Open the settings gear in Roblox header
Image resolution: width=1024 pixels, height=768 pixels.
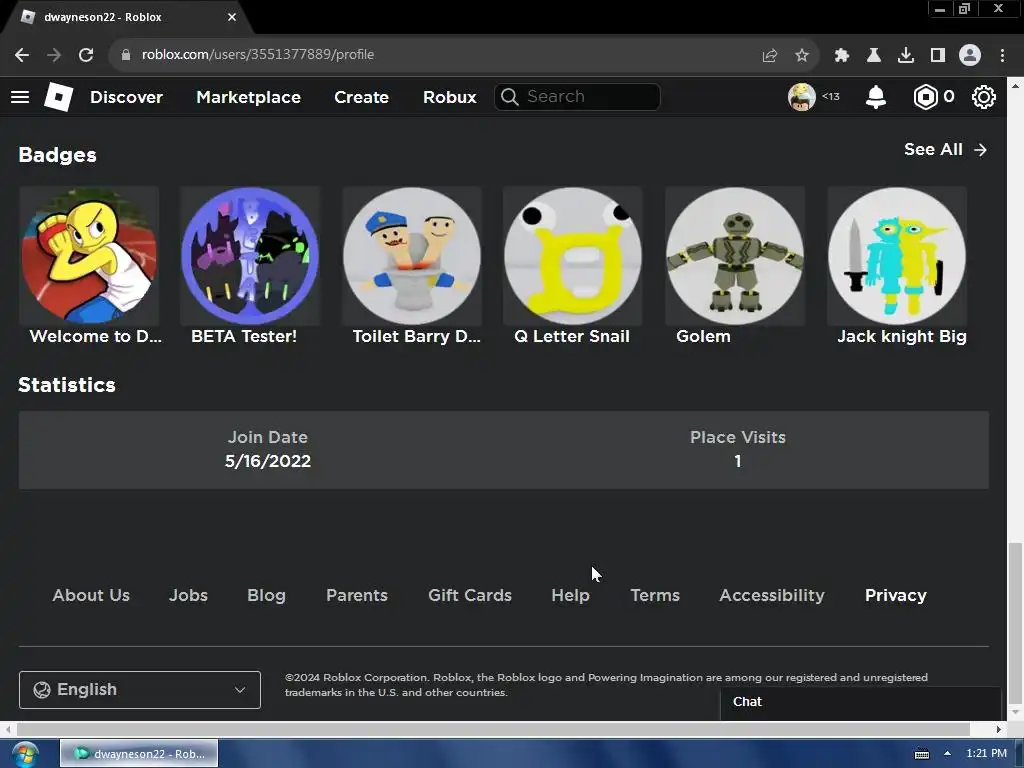pos(984,97)
